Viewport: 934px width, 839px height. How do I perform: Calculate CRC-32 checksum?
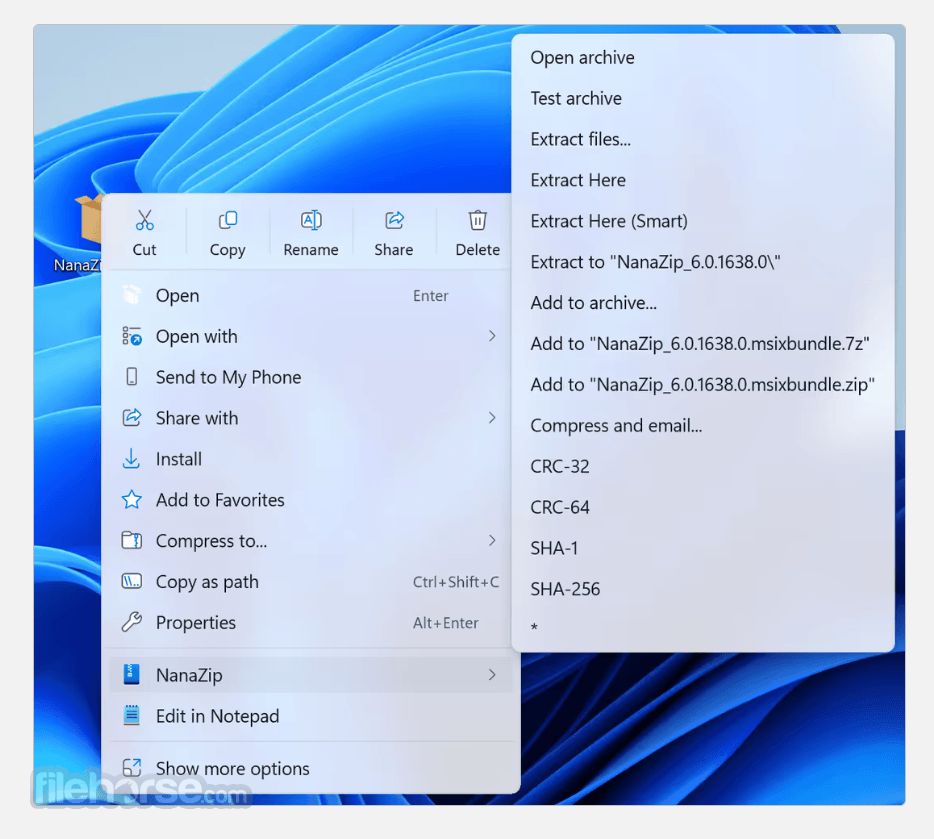click(x=703, y=466)
